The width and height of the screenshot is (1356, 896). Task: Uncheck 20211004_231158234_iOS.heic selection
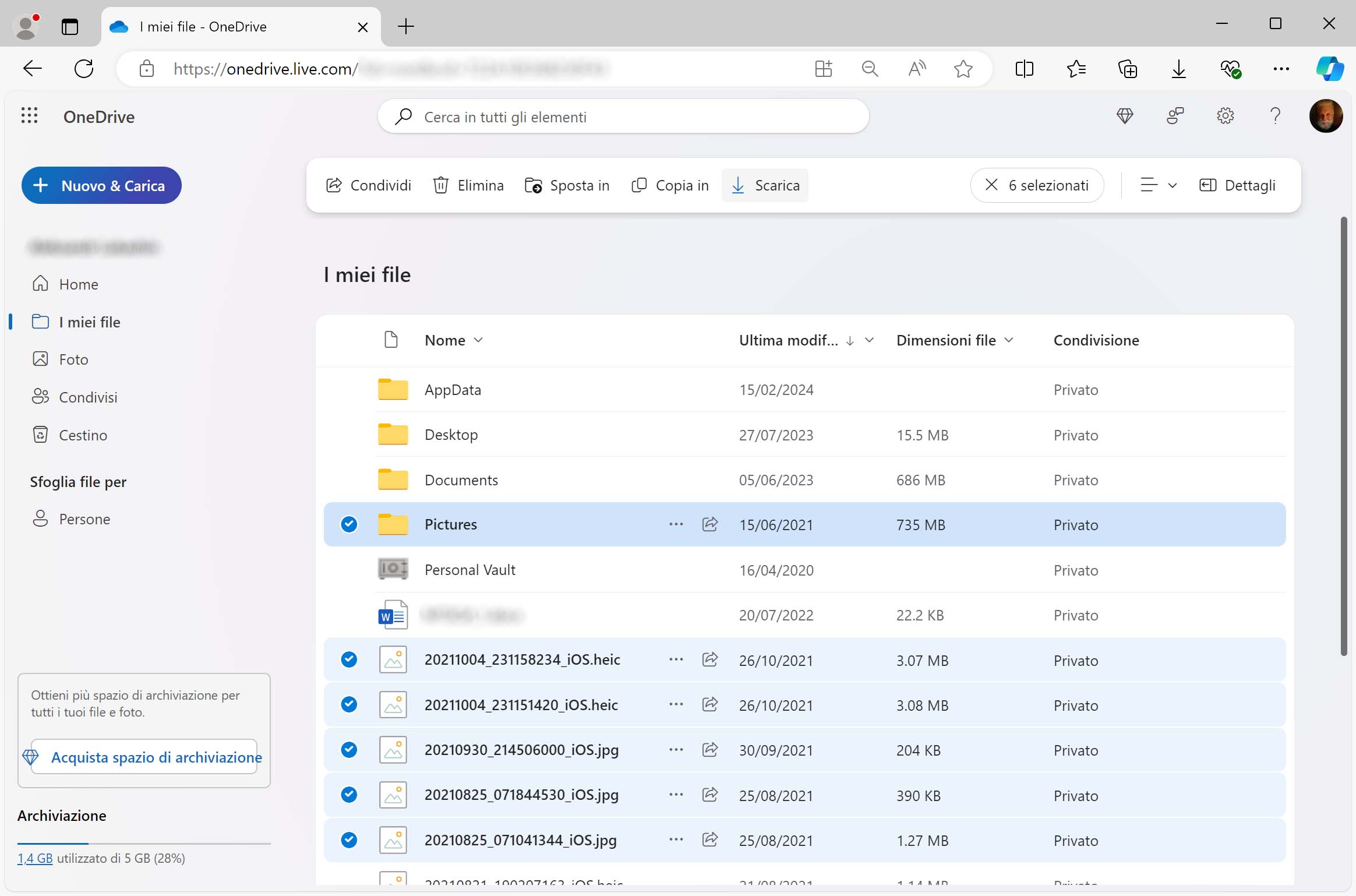pyautogui.click(x=349, y=659)
